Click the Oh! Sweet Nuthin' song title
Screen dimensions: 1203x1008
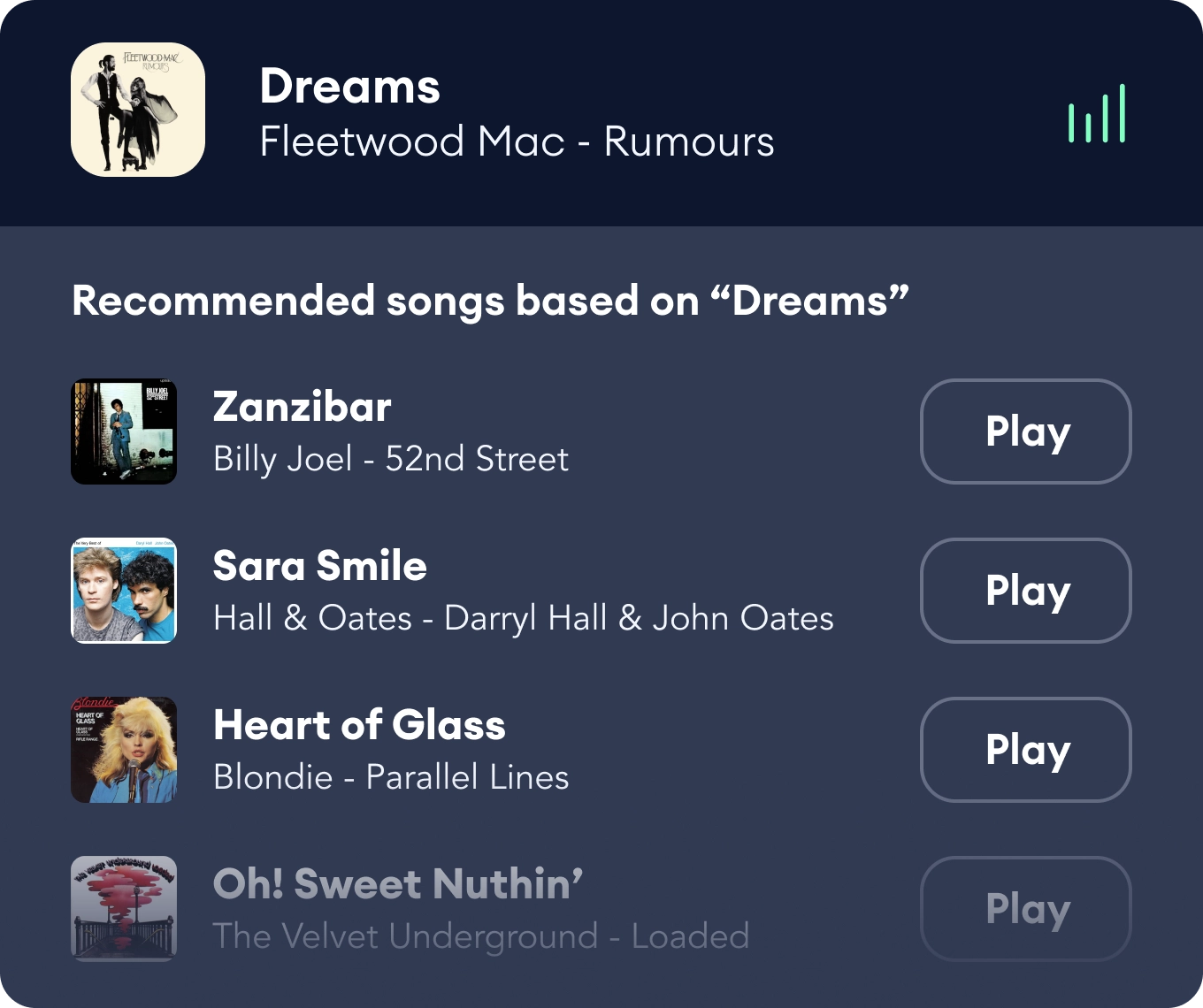coord(397,884)
